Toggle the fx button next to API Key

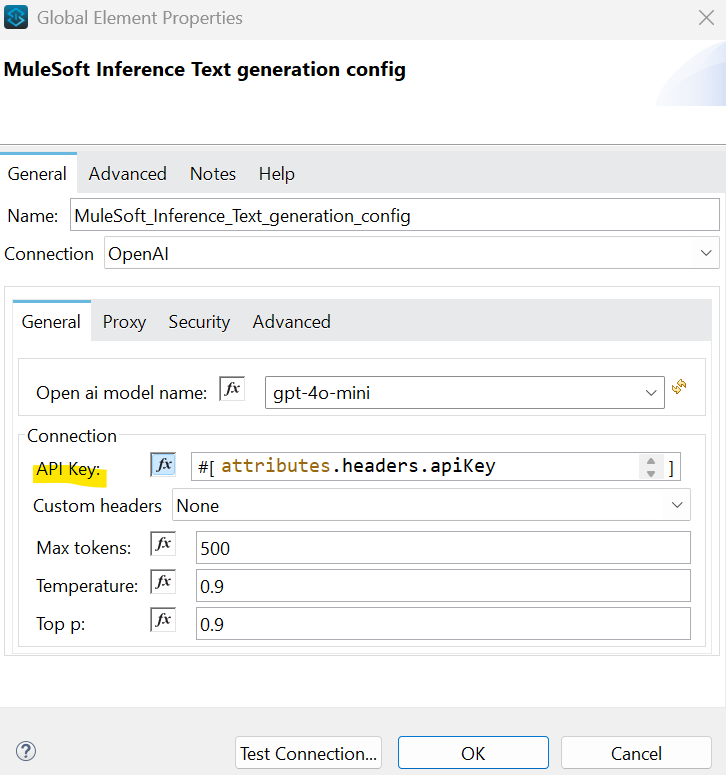pos(163,465)
